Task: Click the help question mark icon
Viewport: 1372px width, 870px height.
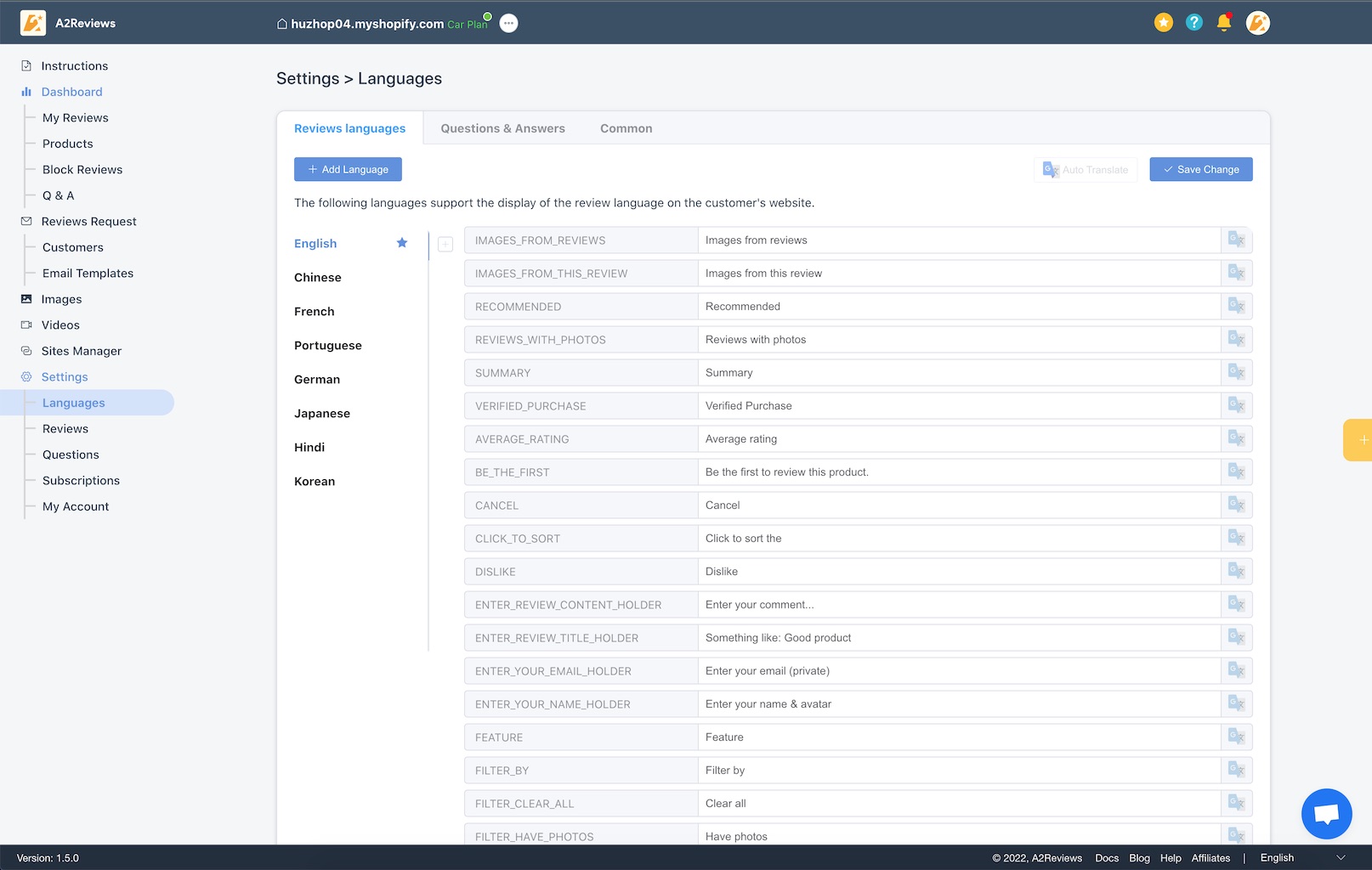Action: click(x=1194, y=23)
